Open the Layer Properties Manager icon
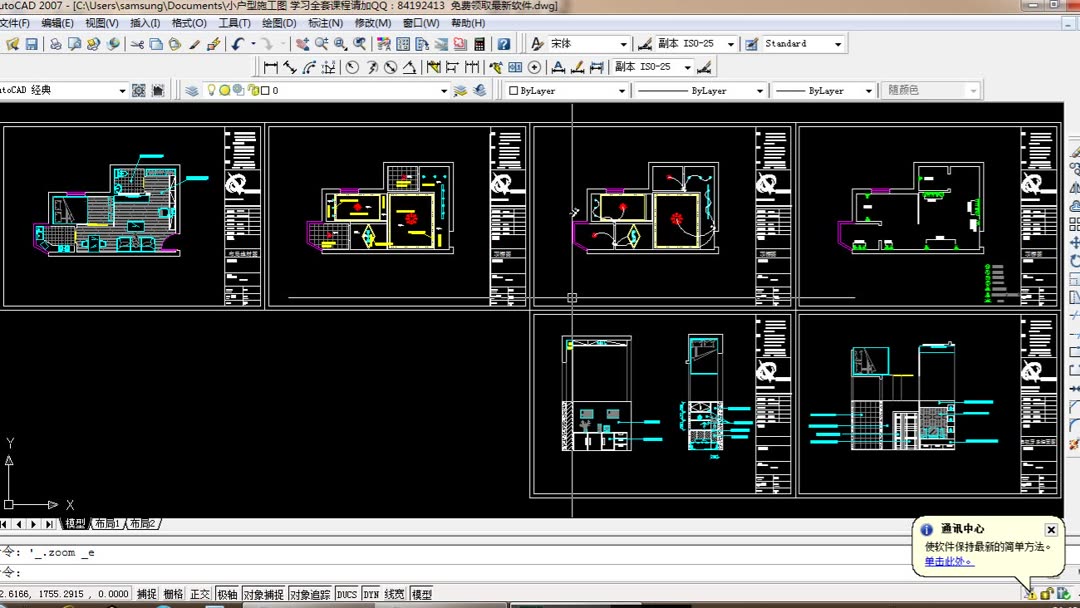Viewport: 1080px width, 608px height. pos(192,90)
